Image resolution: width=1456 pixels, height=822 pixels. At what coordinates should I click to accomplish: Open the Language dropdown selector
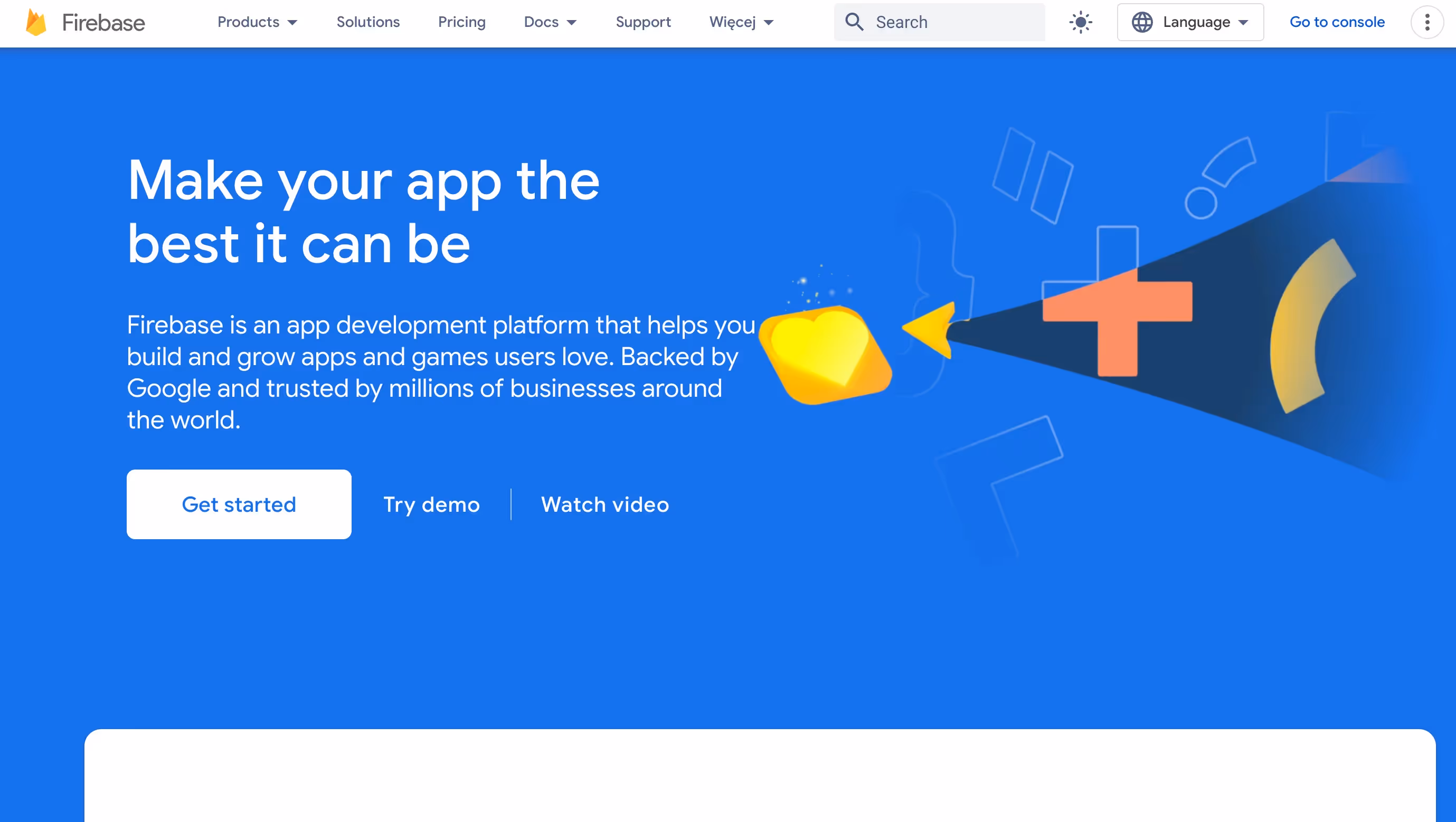click(x=1190, y=22)
